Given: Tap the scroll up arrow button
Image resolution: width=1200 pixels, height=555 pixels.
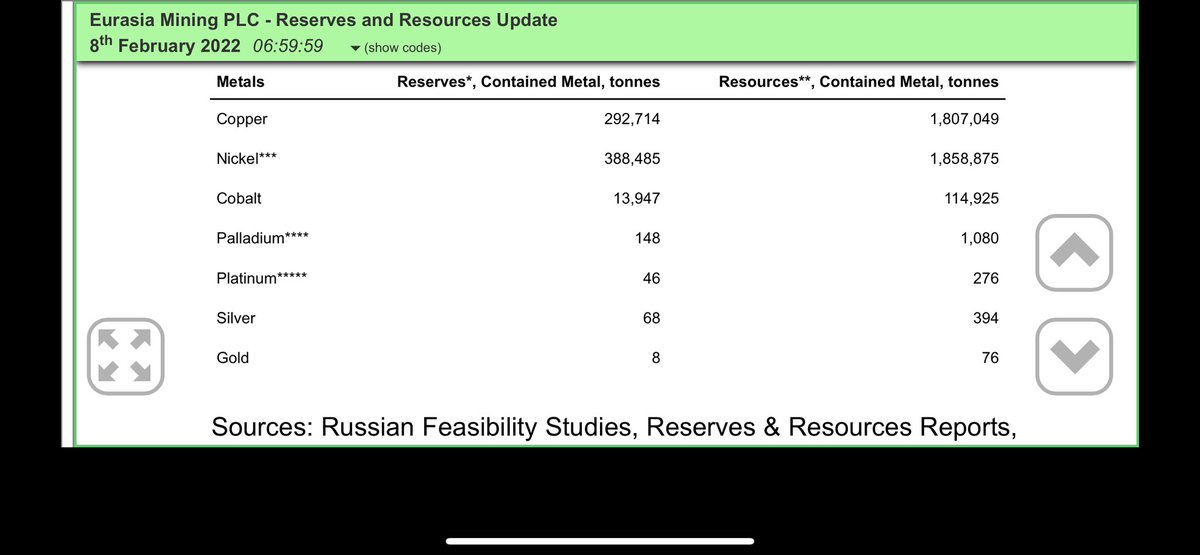Looking at the screenshot, I should click(1074, 253).
